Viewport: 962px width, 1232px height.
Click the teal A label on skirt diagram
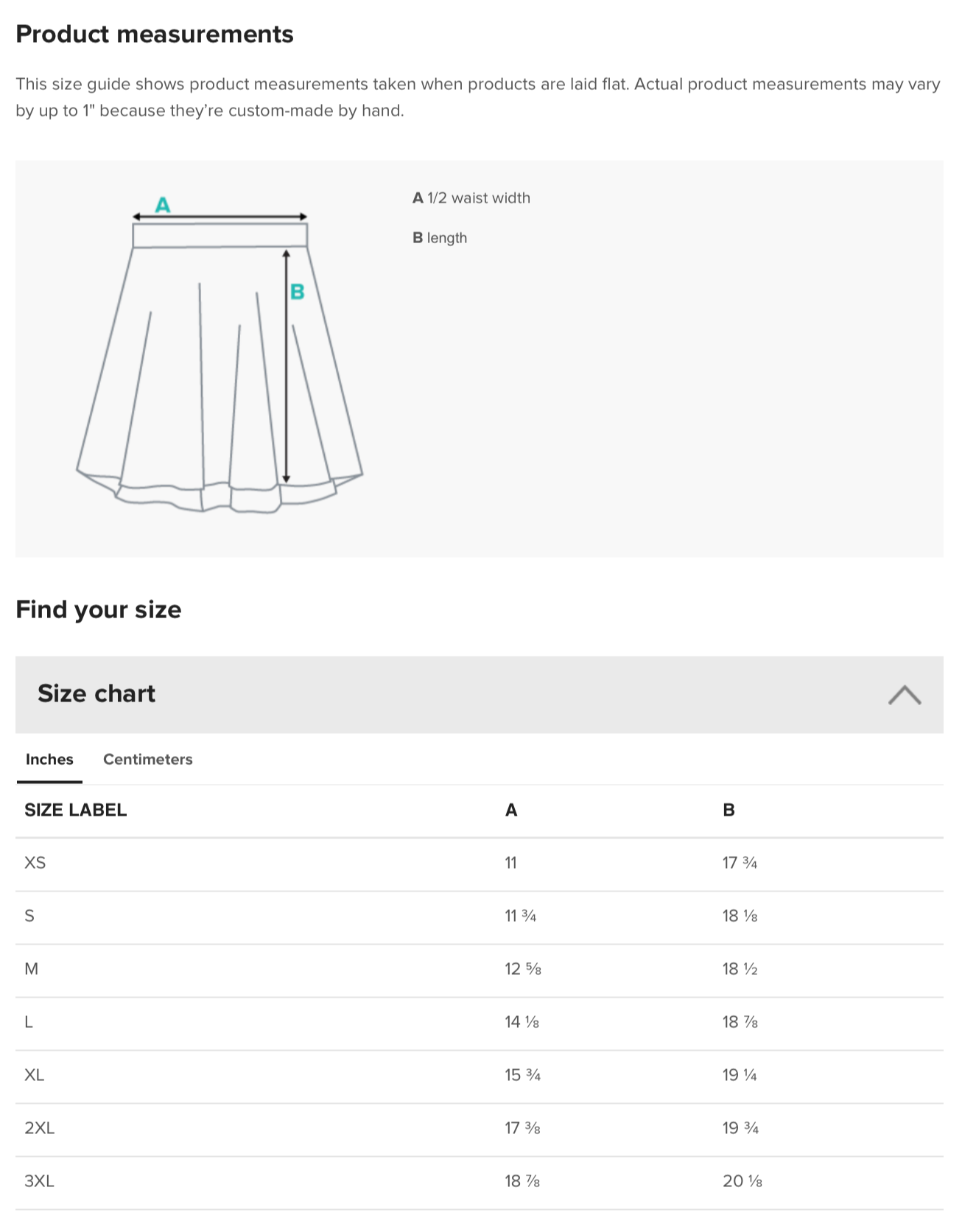pyautogui.click(x=163, y=205)
